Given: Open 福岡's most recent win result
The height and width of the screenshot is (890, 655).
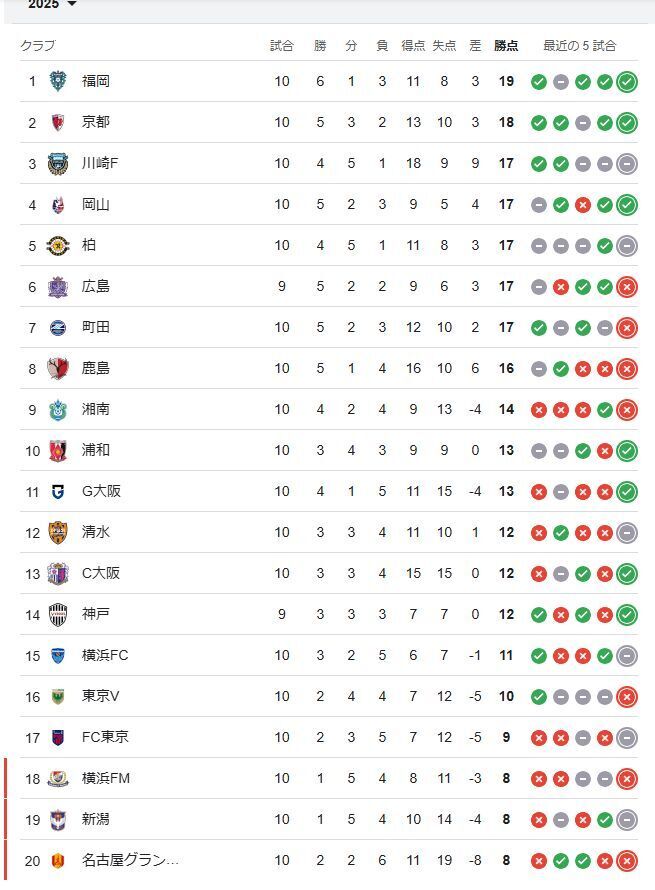Looking at the screenshot, I should click(x=627, y=82).
